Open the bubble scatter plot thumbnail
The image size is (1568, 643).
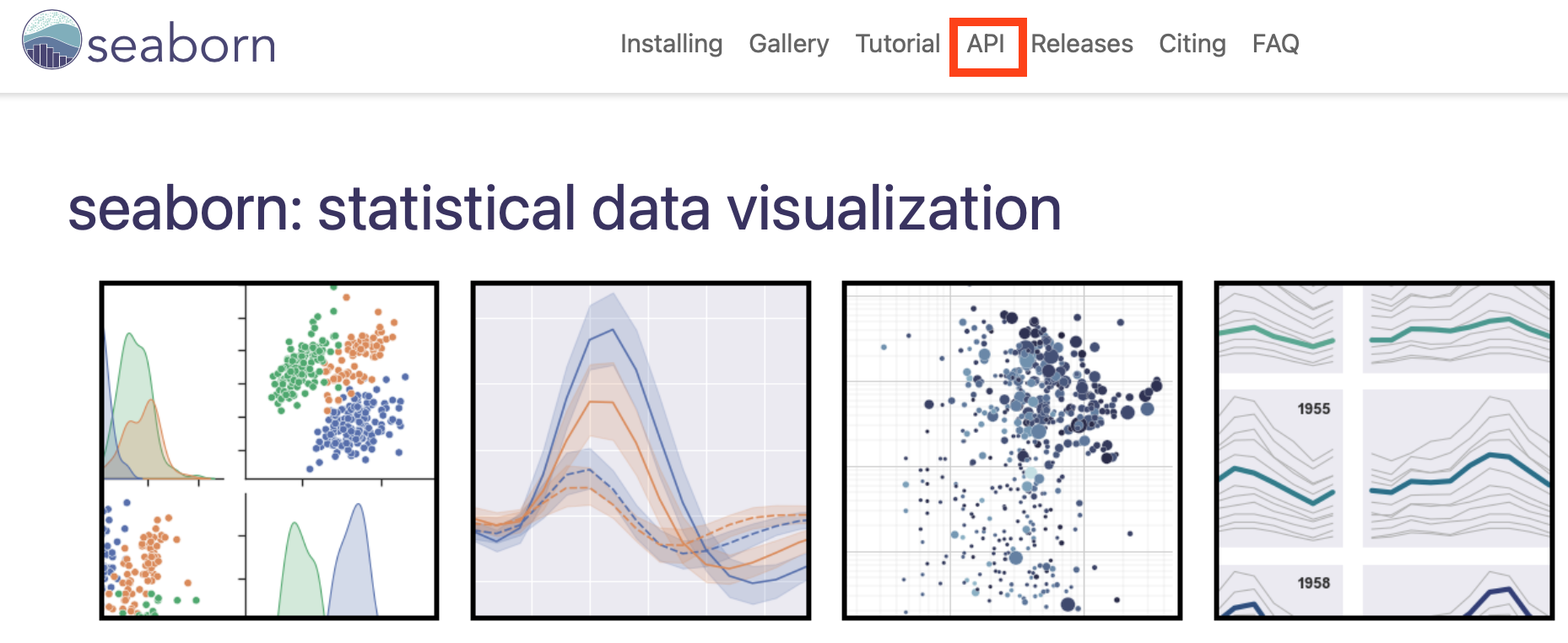[1012, 451]
